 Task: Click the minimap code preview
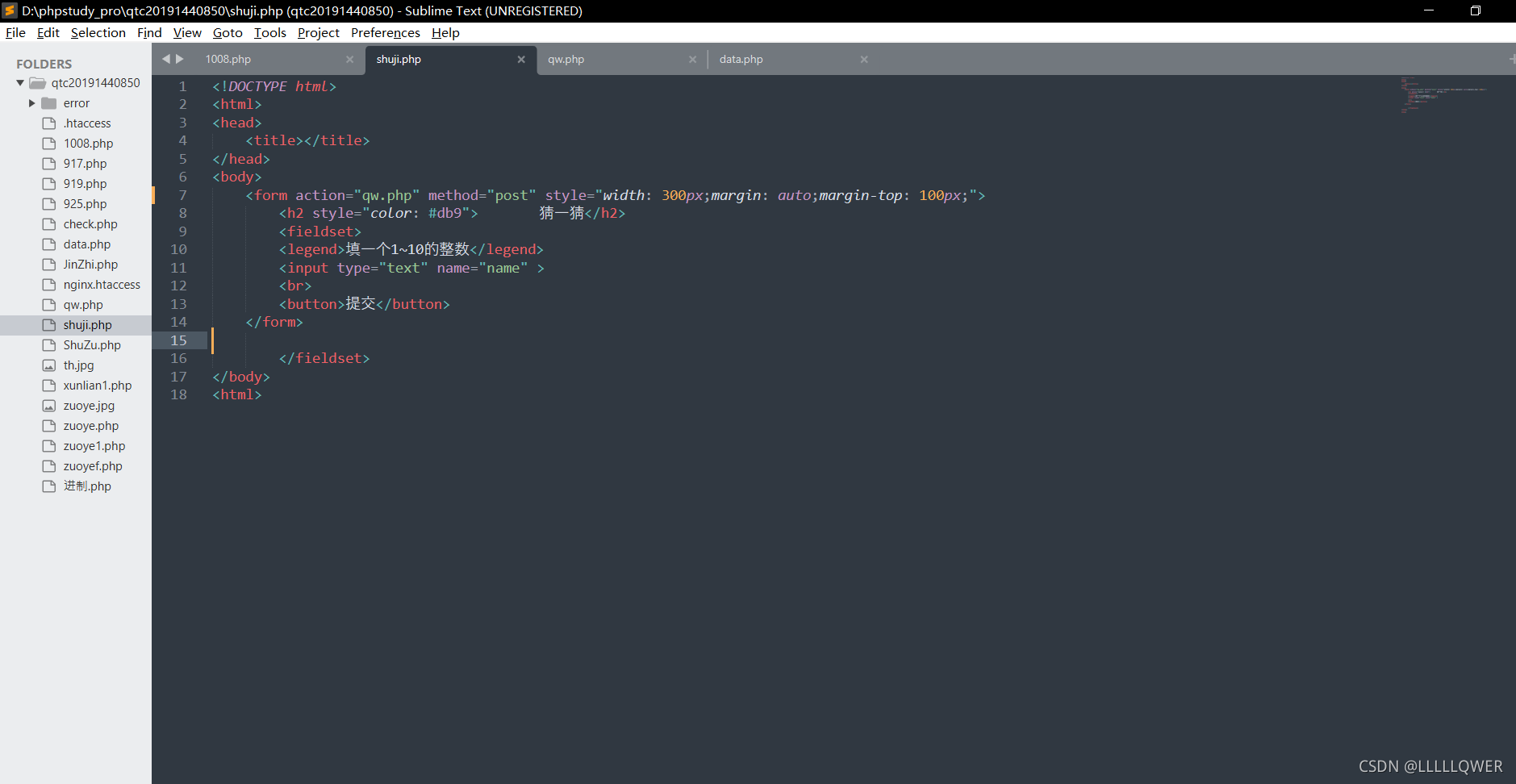click(1443, 94)
